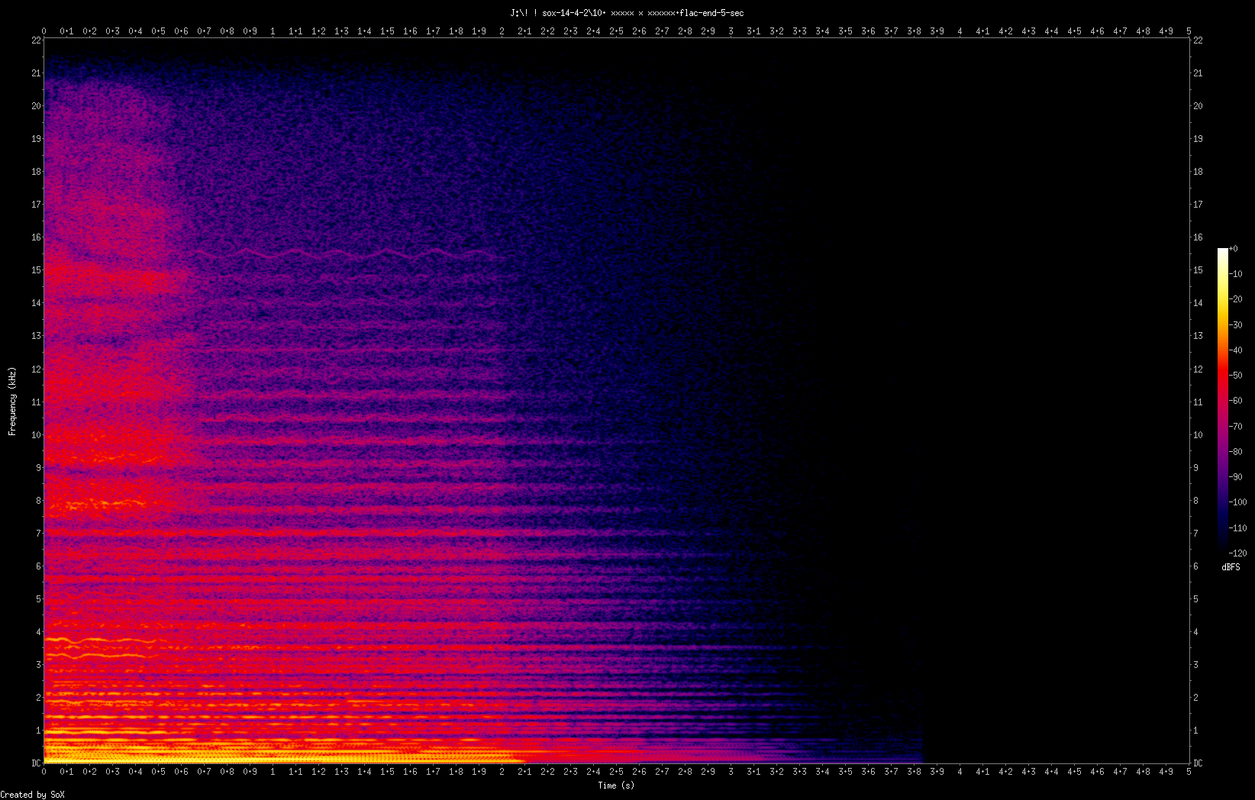Click the "-50" value on dBFS legend
Image resolution: width=1255 pixels, height=800 pixels.
pyautogui.click(x=1236, y=376)
